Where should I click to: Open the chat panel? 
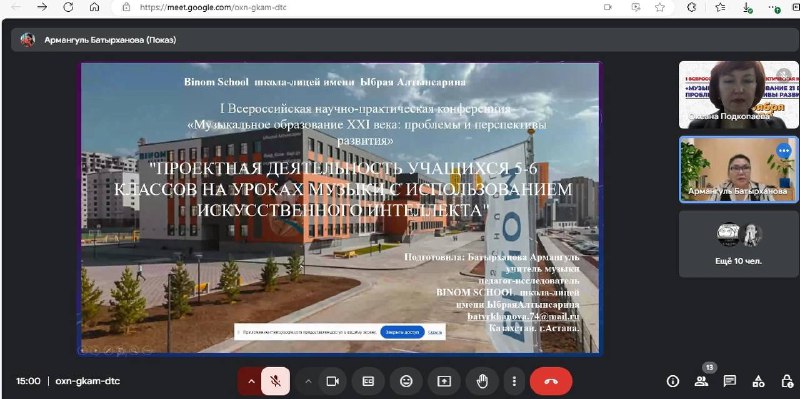point(730,381)
